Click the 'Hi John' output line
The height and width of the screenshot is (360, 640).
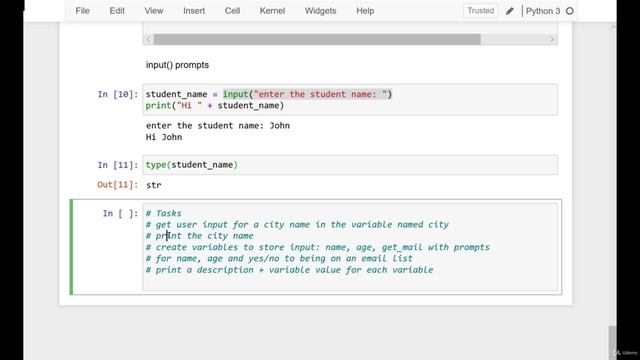164,137
